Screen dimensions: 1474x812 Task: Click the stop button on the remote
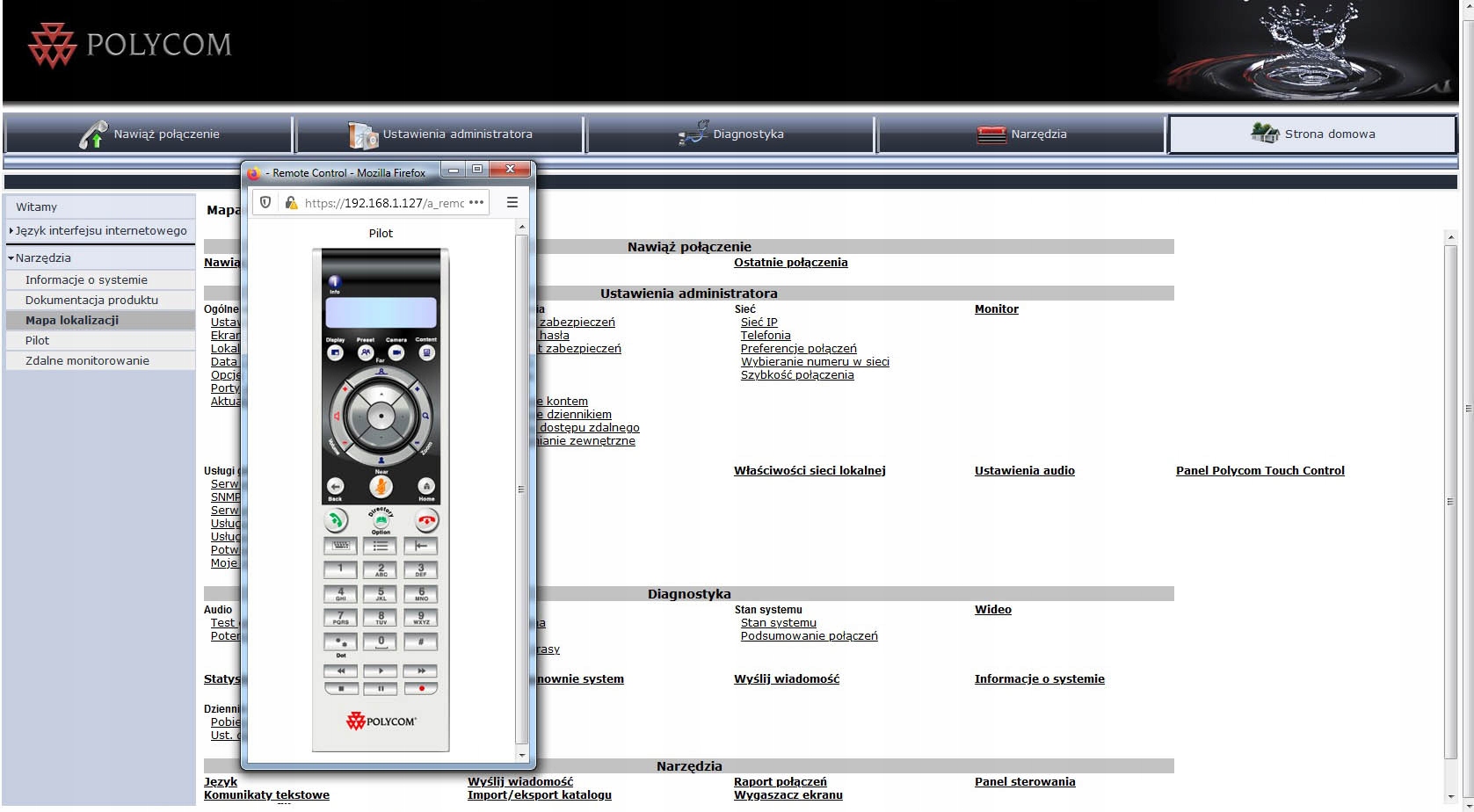coord(340,689)
